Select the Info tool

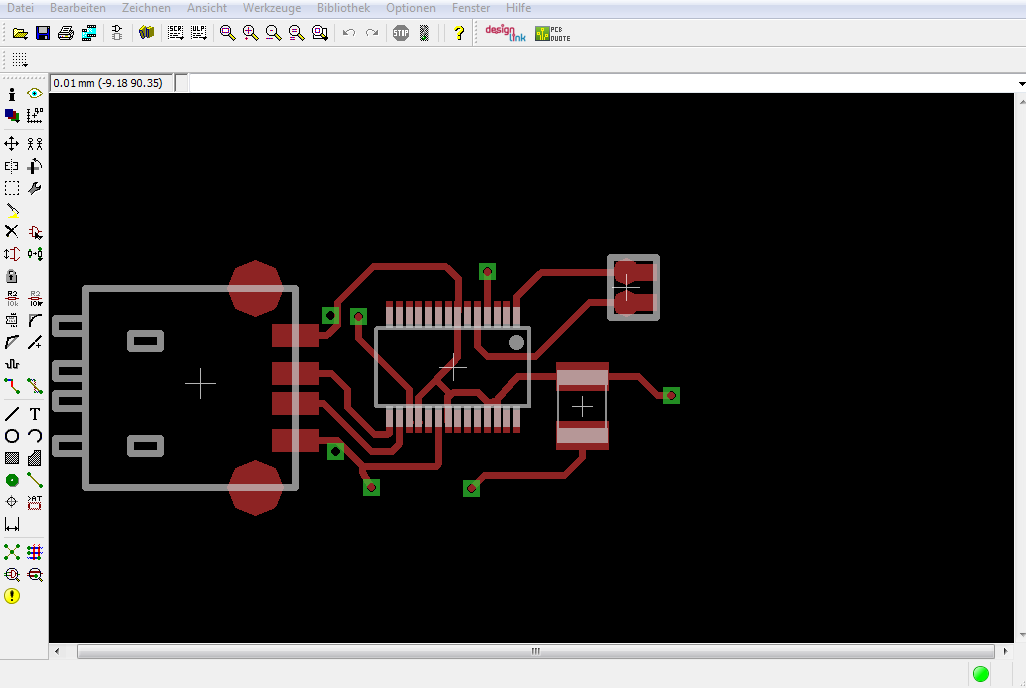12,94
